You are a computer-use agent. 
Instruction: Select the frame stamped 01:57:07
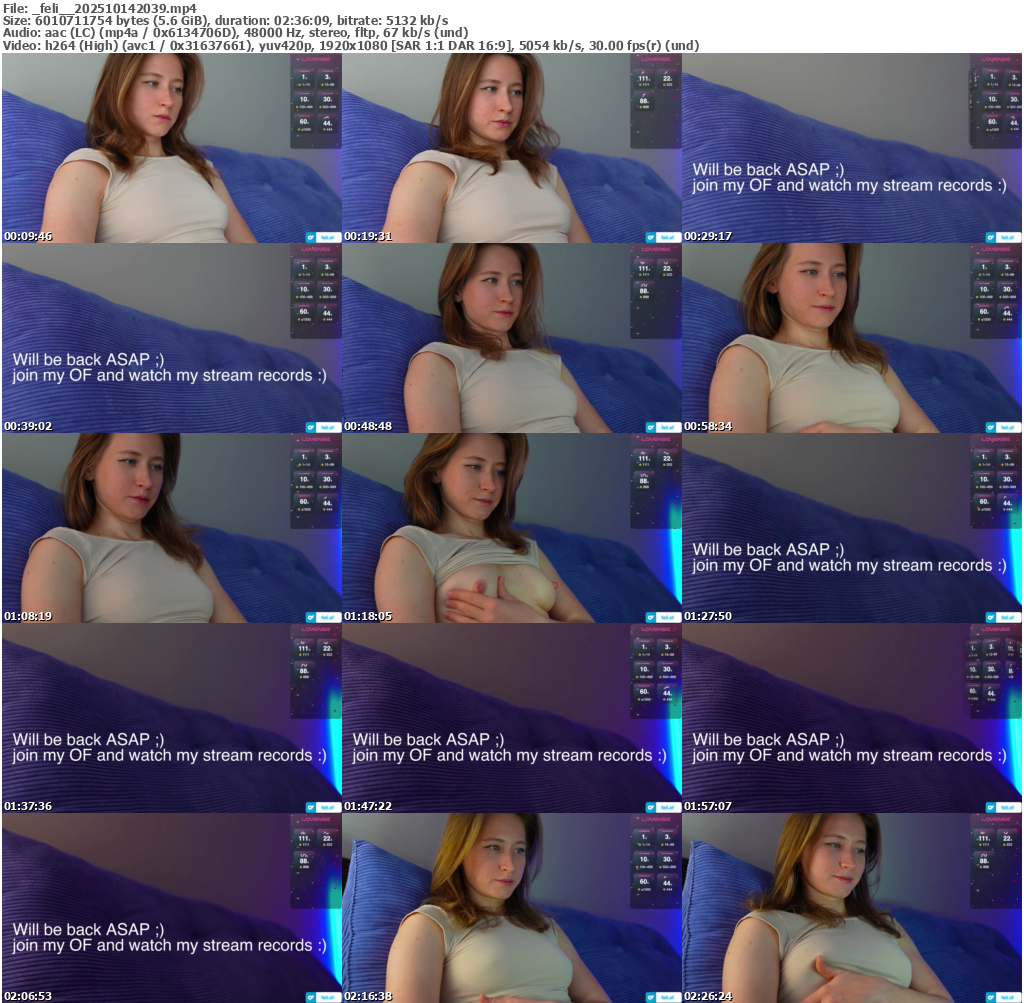852,718
